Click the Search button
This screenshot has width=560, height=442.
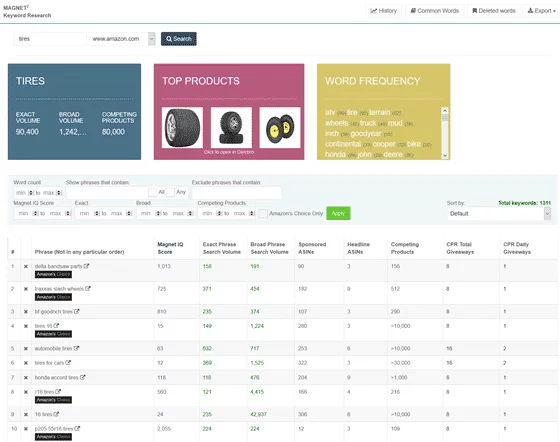coord(179,39)
